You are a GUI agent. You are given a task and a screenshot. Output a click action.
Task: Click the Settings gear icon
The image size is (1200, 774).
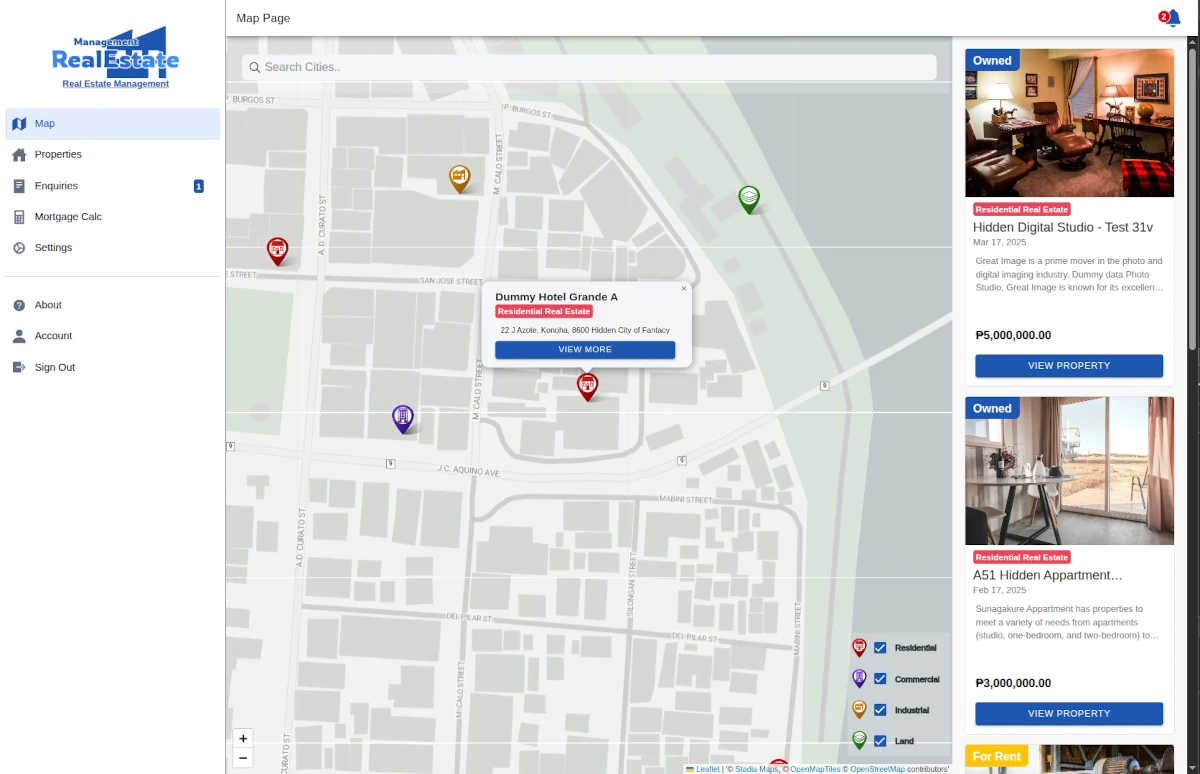coord(19,248)
